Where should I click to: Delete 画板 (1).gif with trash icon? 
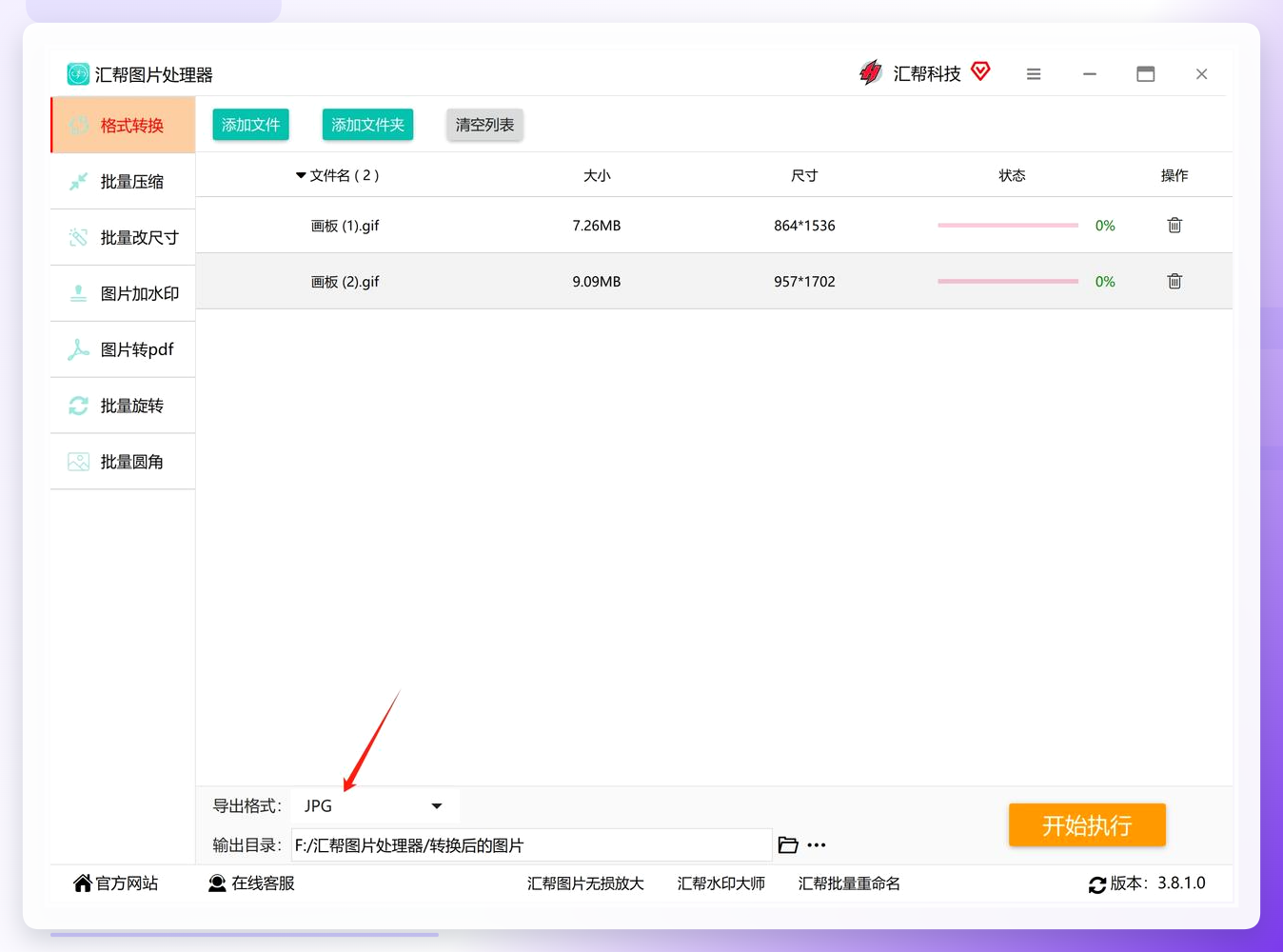(1174, 226)
